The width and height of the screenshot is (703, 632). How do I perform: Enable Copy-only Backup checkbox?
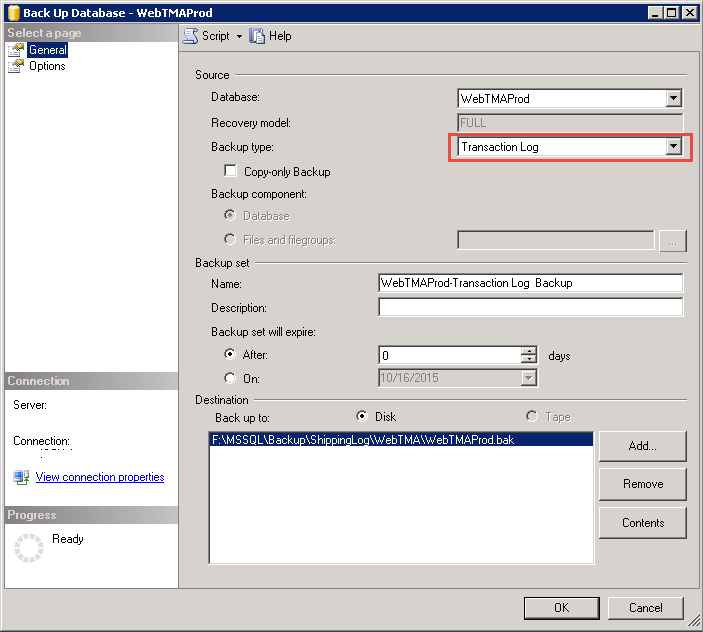pos(230,170)
